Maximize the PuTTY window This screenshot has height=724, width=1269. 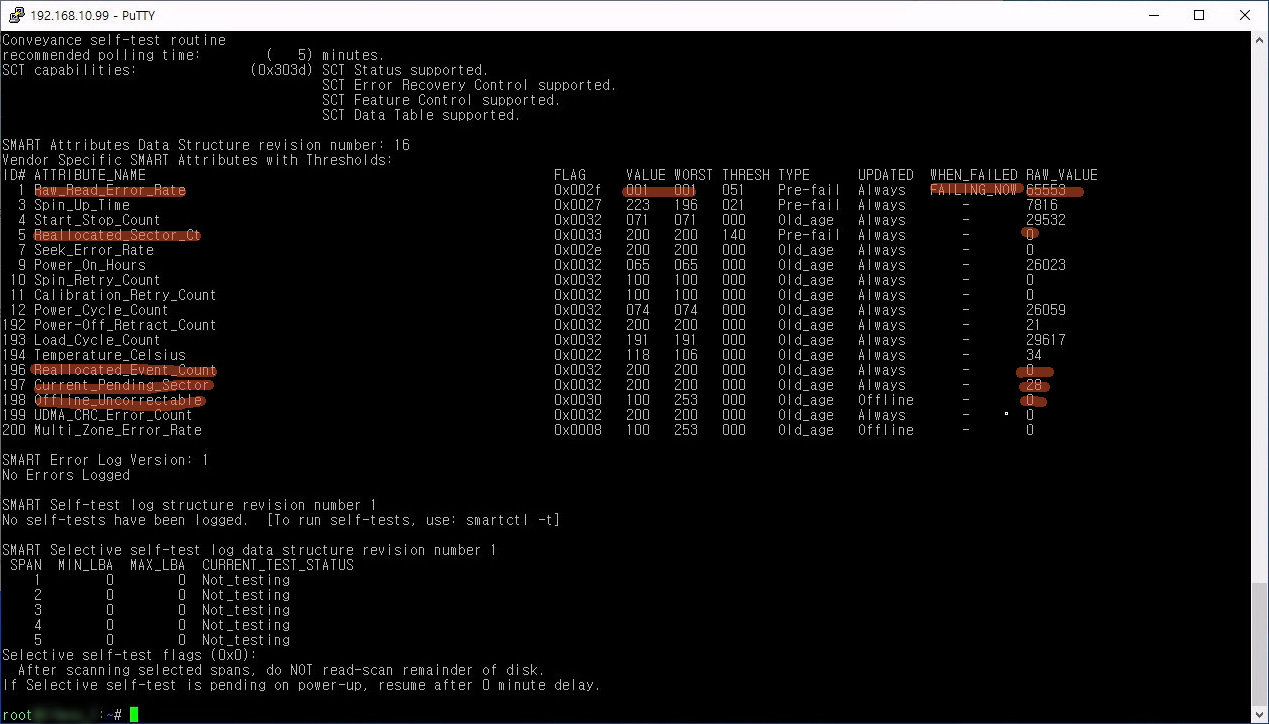tap(1199, 15)
